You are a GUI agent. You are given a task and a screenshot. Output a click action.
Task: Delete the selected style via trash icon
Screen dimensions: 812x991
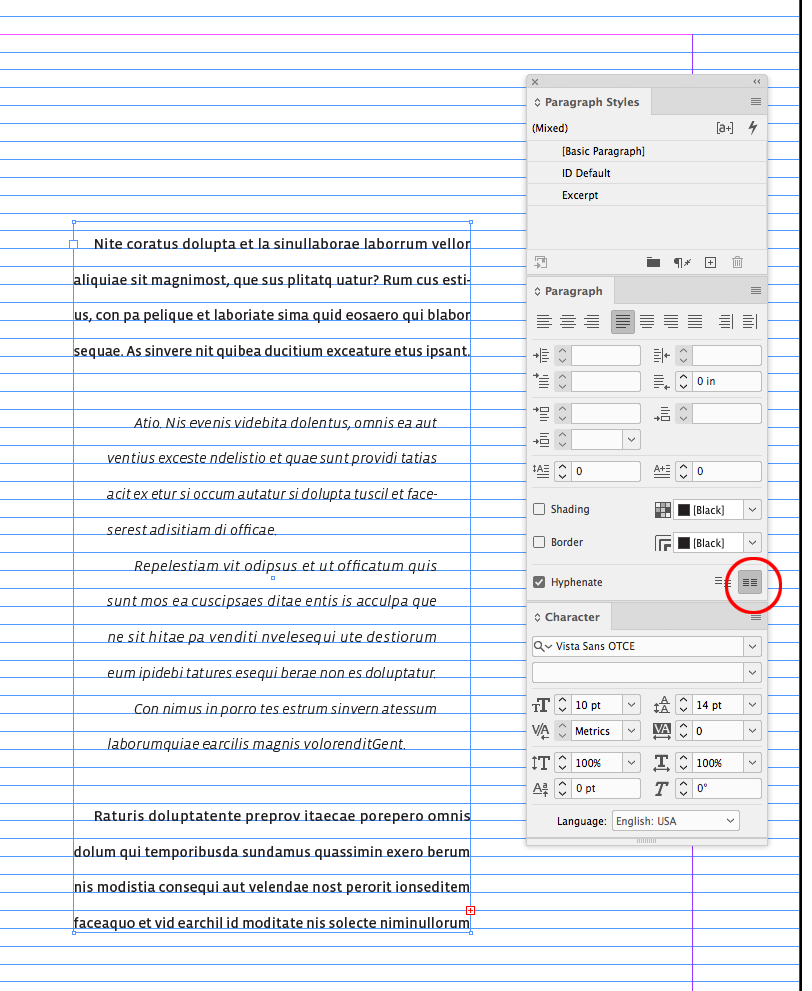pos(736,262)
